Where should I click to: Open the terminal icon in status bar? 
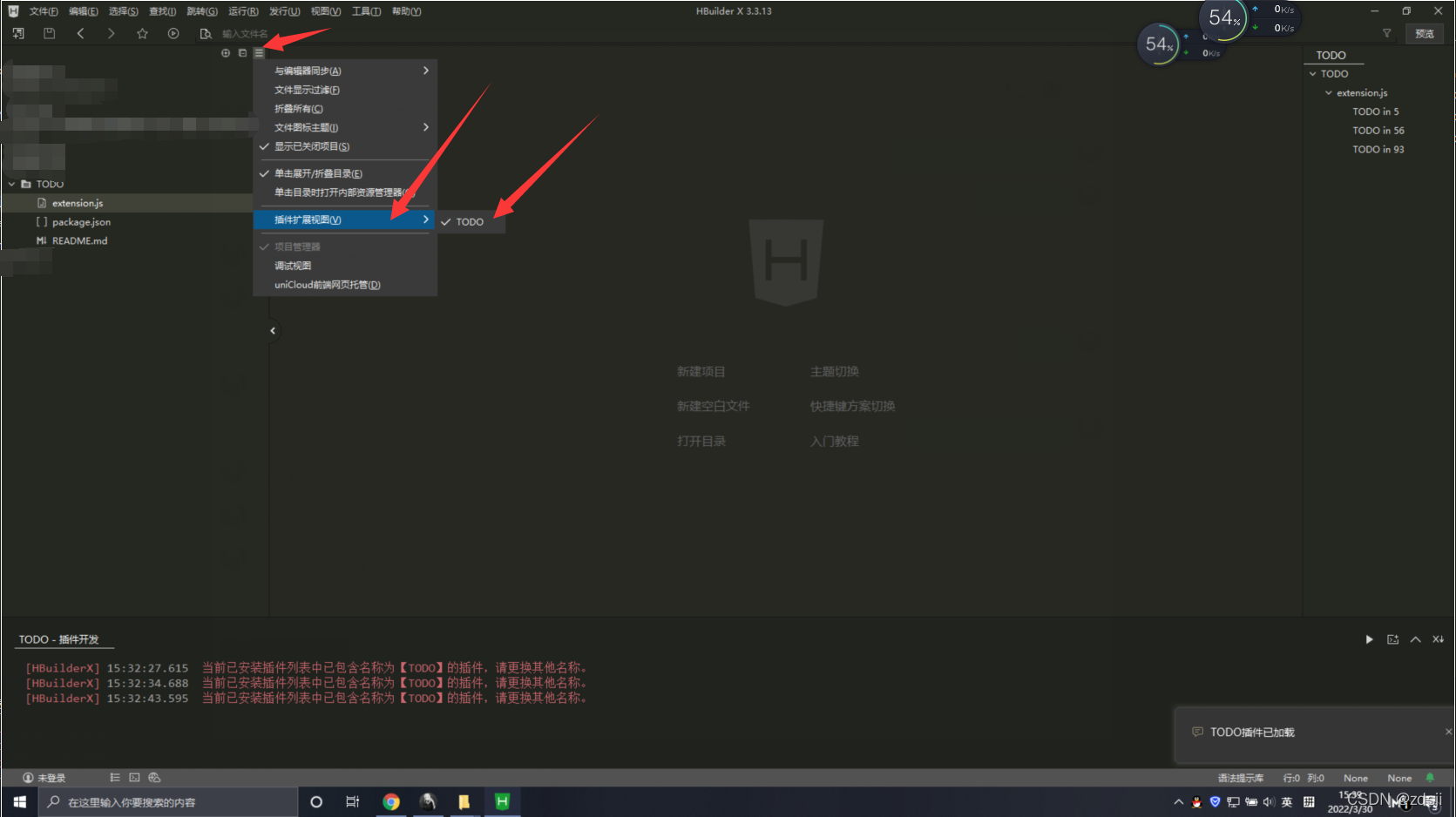(134, 777)
